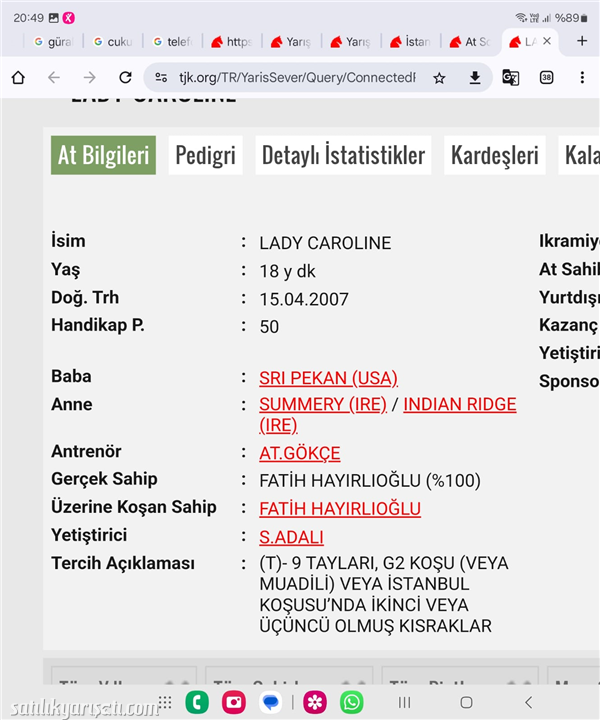Open the pink Gallery flower app
Viewport: 600px width, 720px height.
(315, 702)
